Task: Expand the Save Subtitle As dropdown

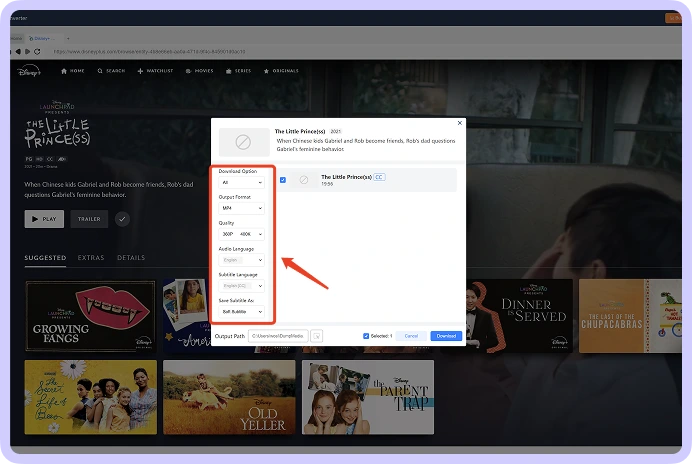Action: click(242, 312)
